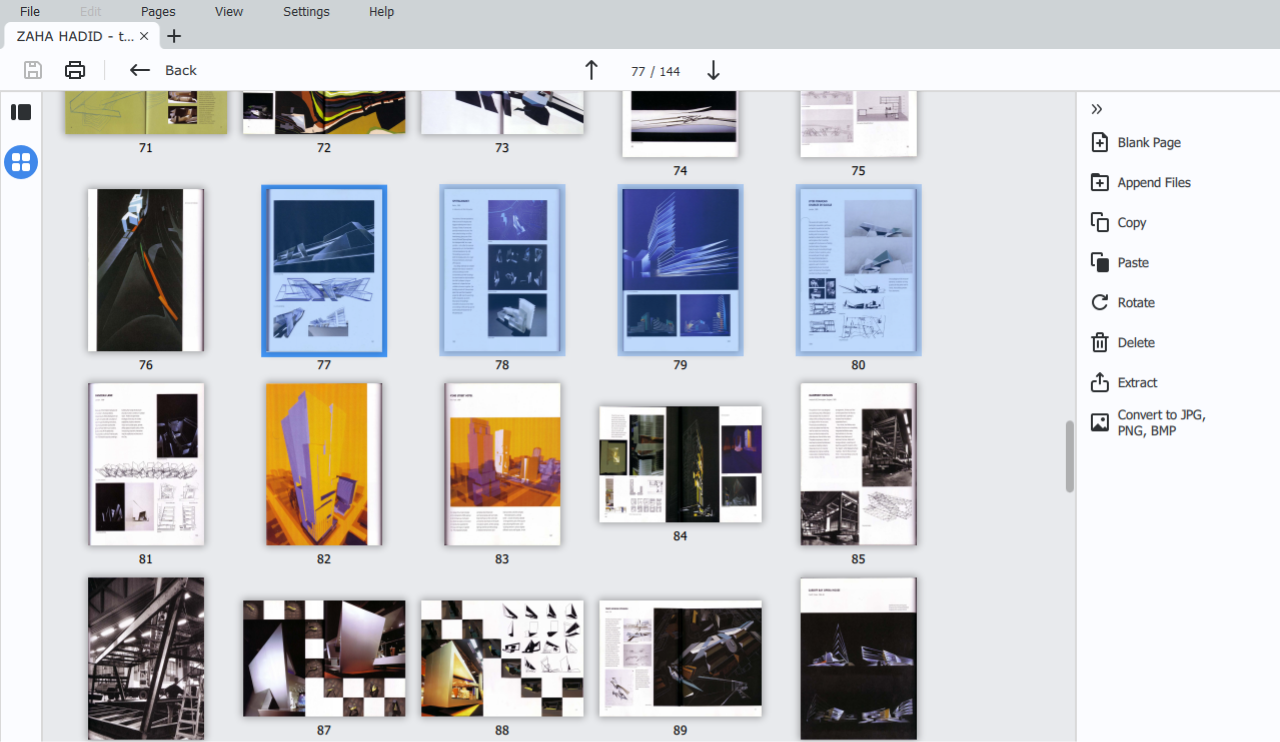Image resolution: width=1280 pixels, height=742 pixels.
Task: Select page 77 thumbnail
Action: [x=324, y=270]
